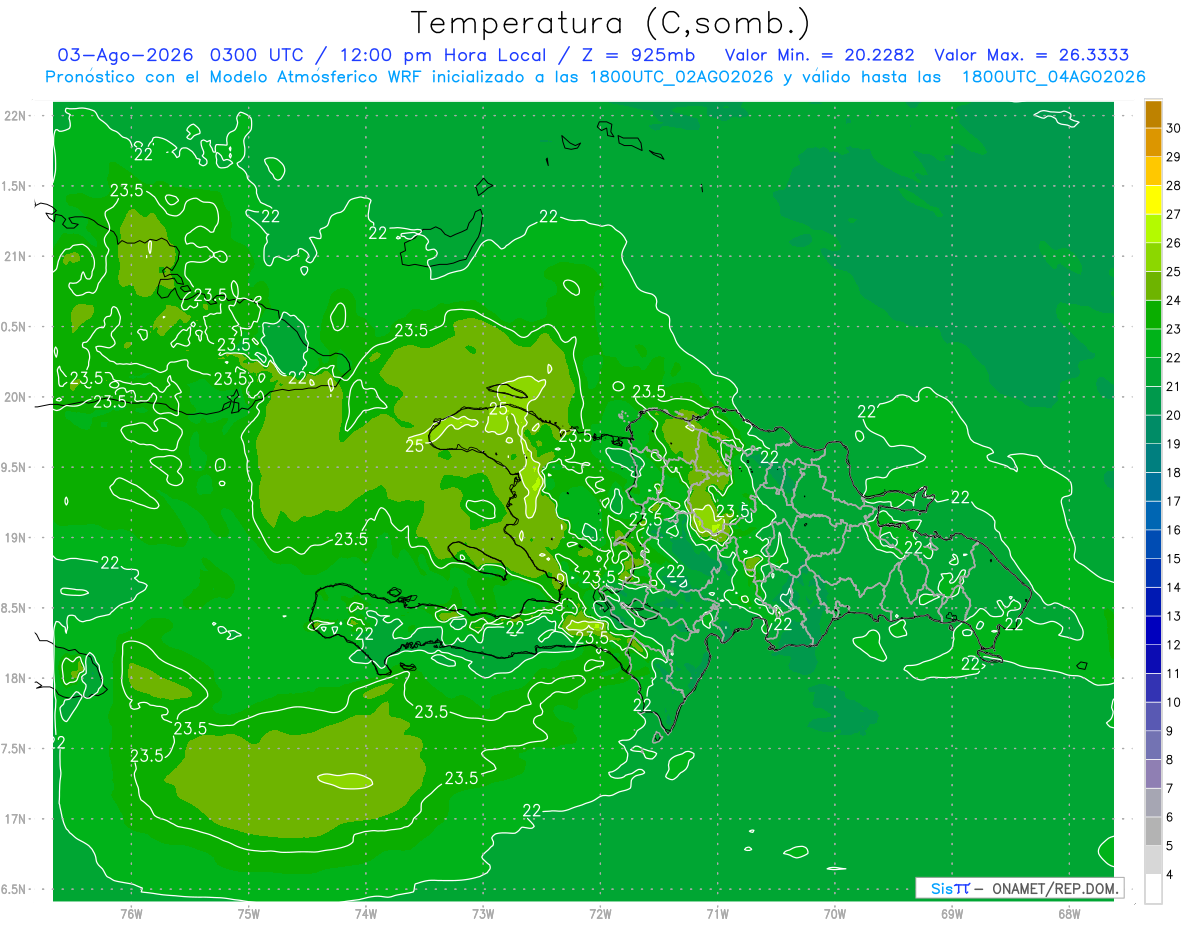Pick the green swatch between 23 and 24
1200x927 pixels.
pyautogui.click(x=1153, y=315)
